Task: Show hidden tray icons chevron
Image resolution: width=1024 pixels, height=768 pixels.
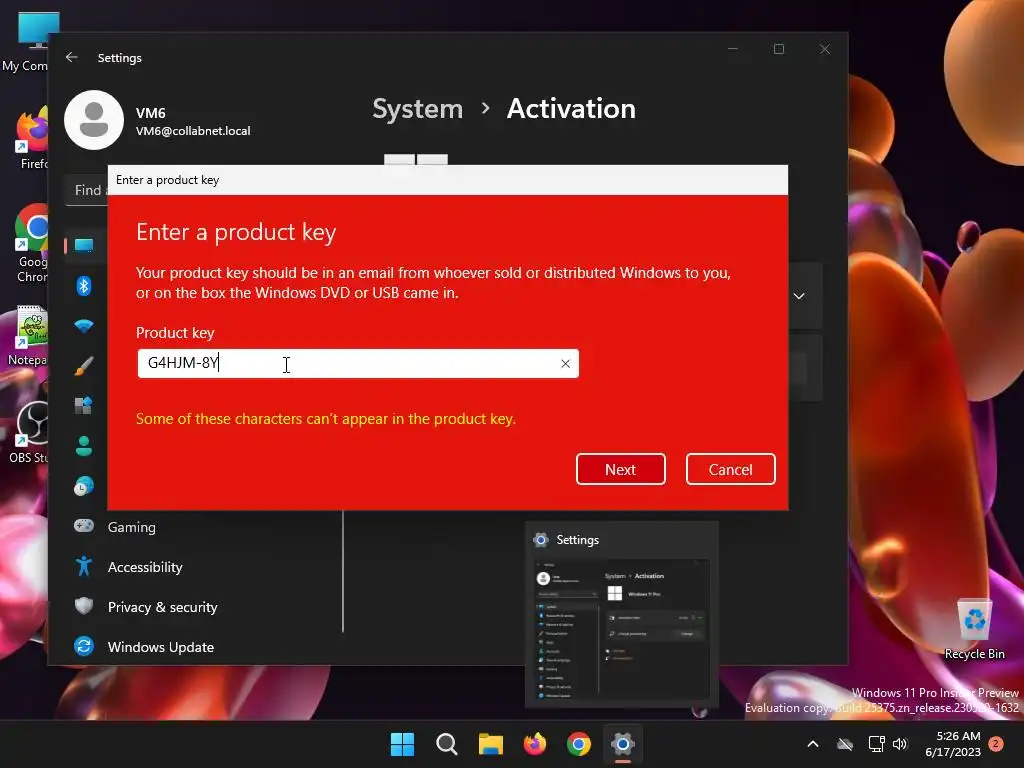Action: (x=813, y=744)
